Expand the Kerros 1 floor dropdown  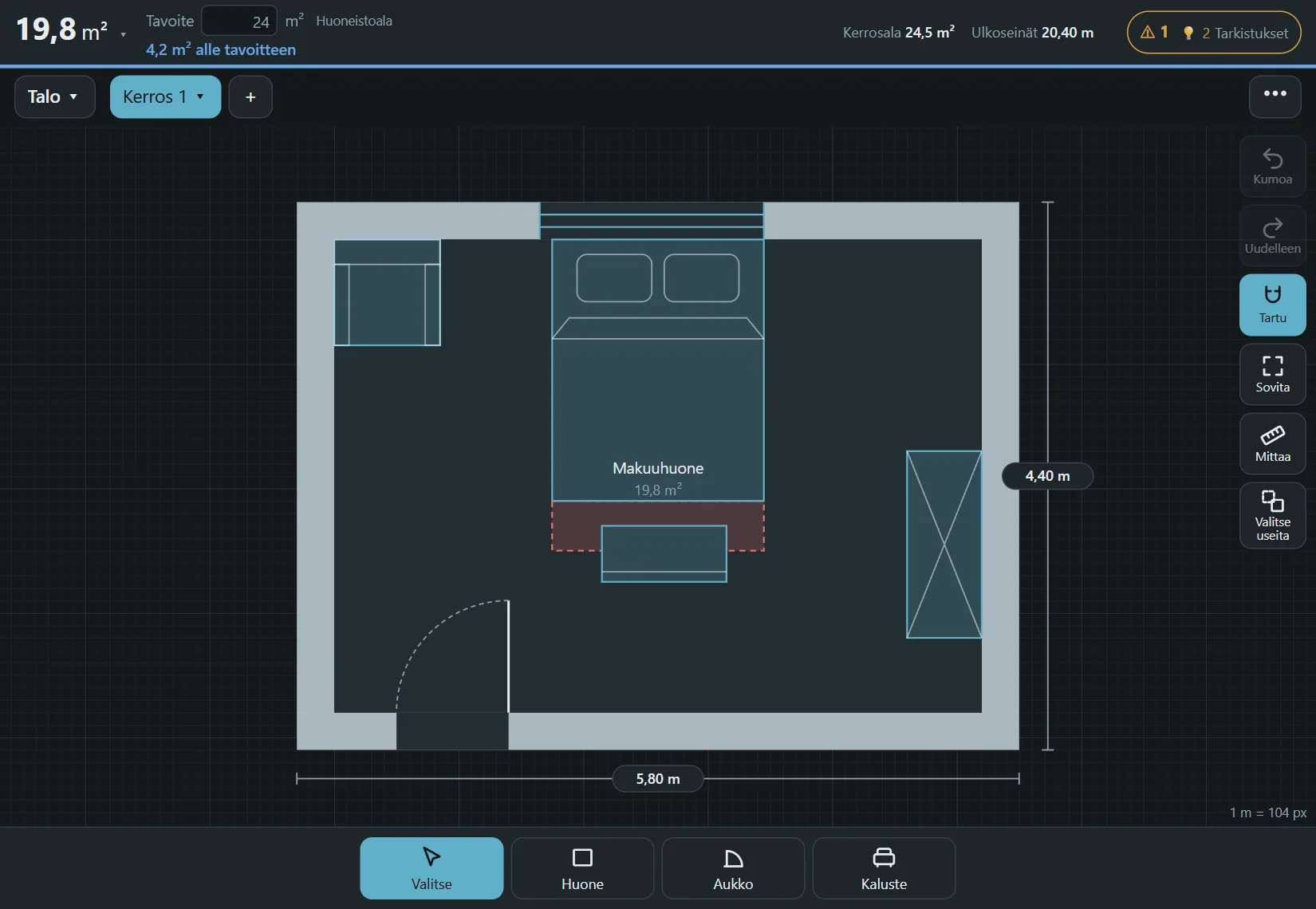(165, 96)
